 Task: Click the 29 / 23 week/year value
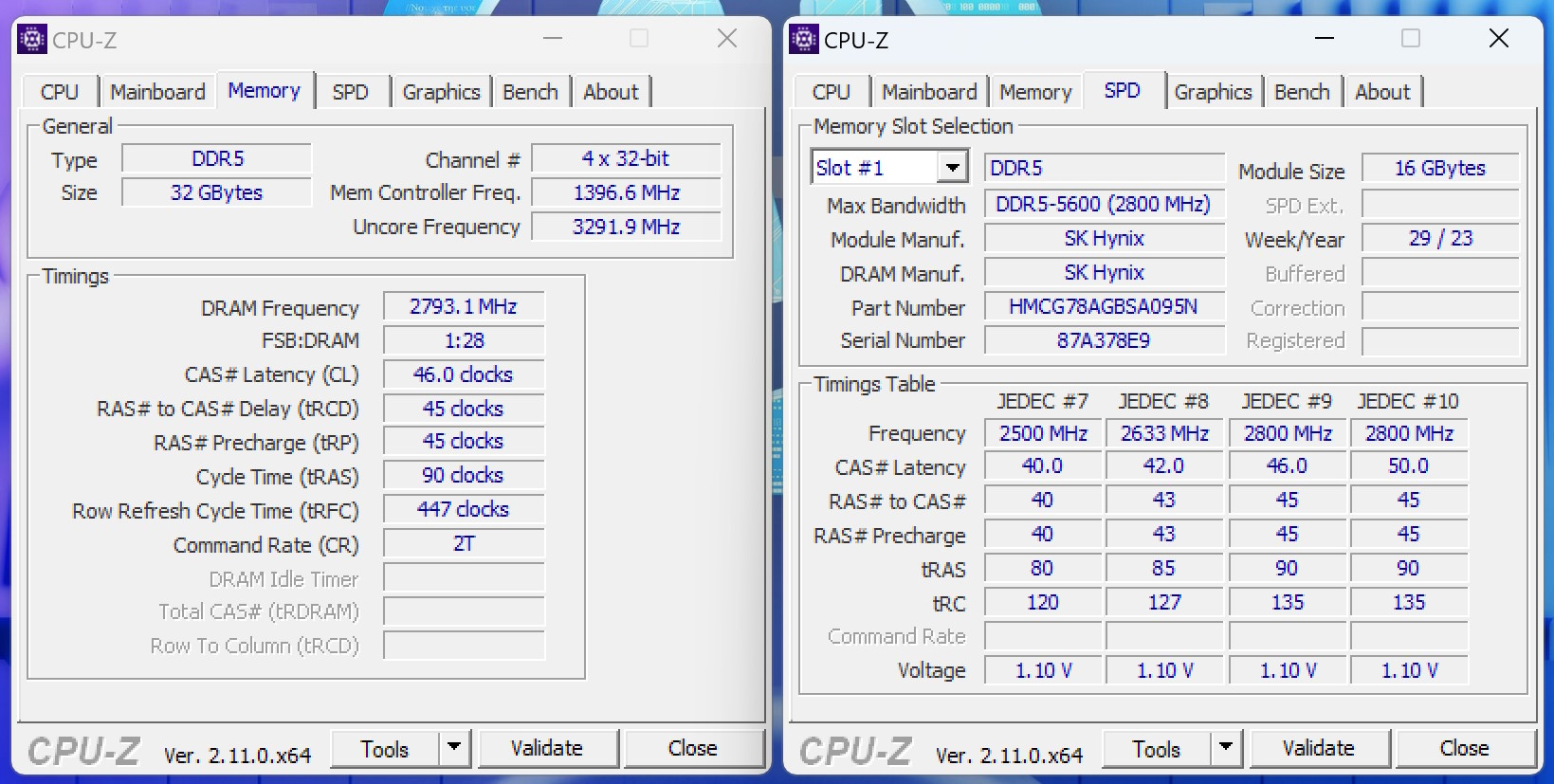(x=1440, y=238)
